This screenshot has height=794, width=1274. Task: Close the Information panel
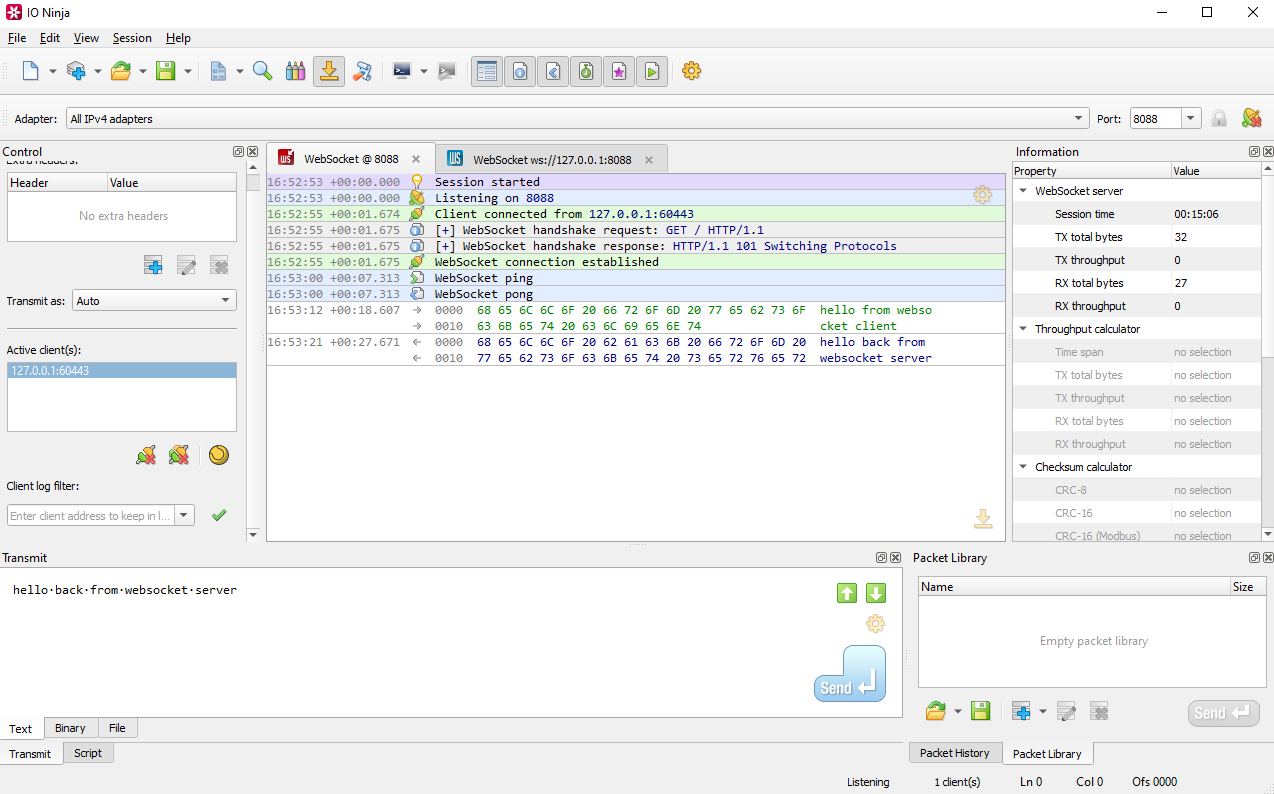click(x=1268, y=152)
